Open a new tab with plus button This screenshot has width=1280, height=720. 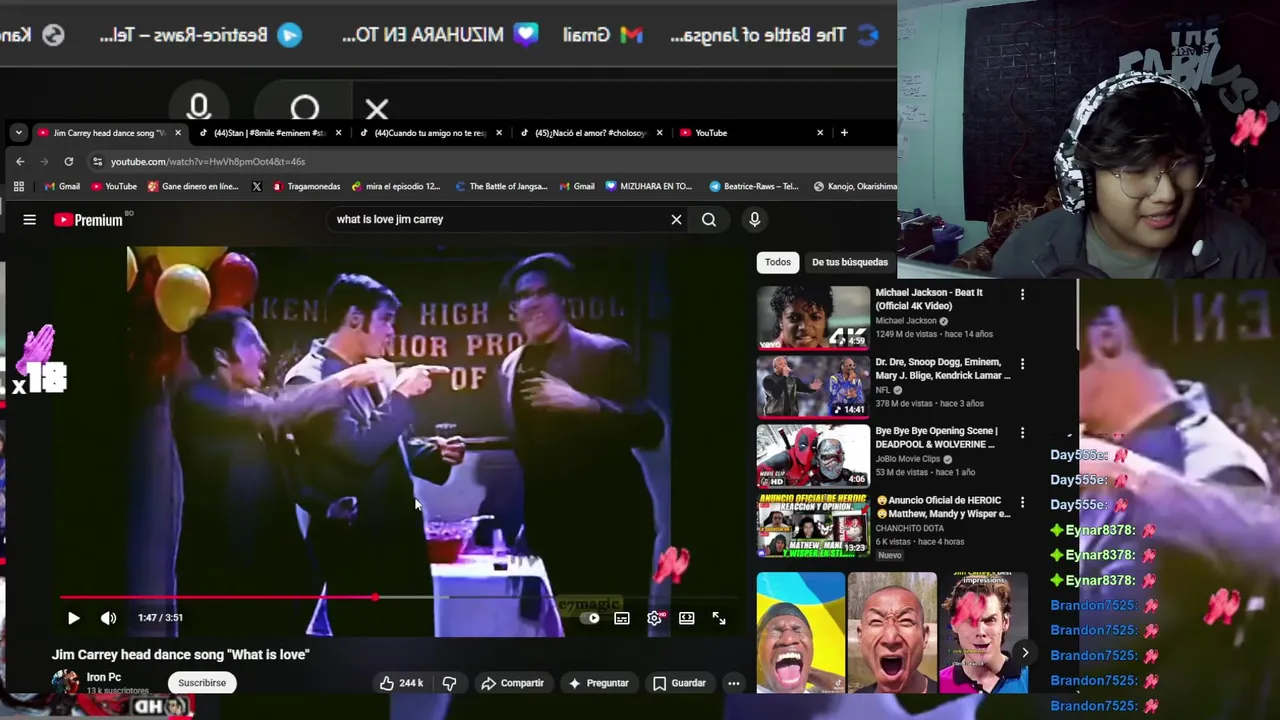click(844, 132)
